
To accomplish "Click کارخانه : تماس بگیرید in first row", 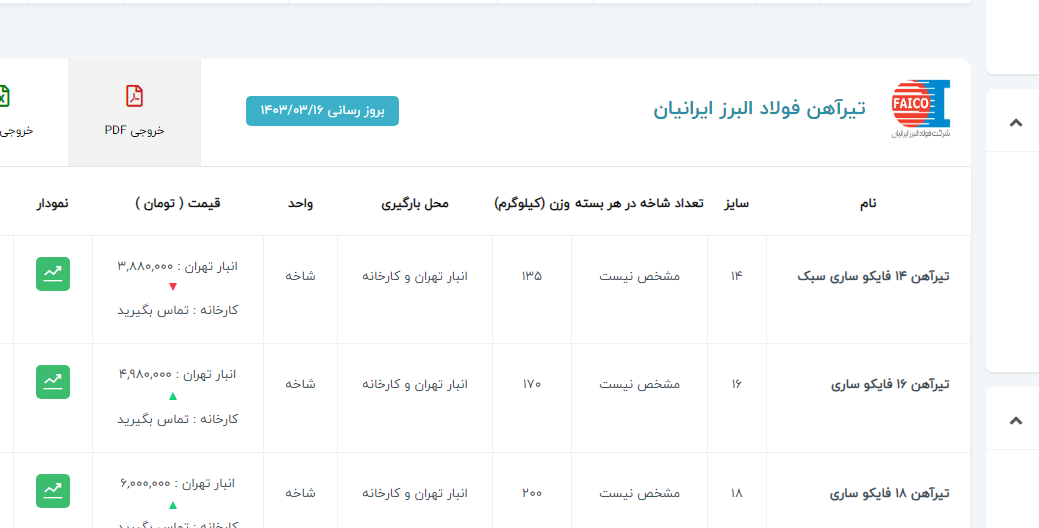I will point(178,310).
